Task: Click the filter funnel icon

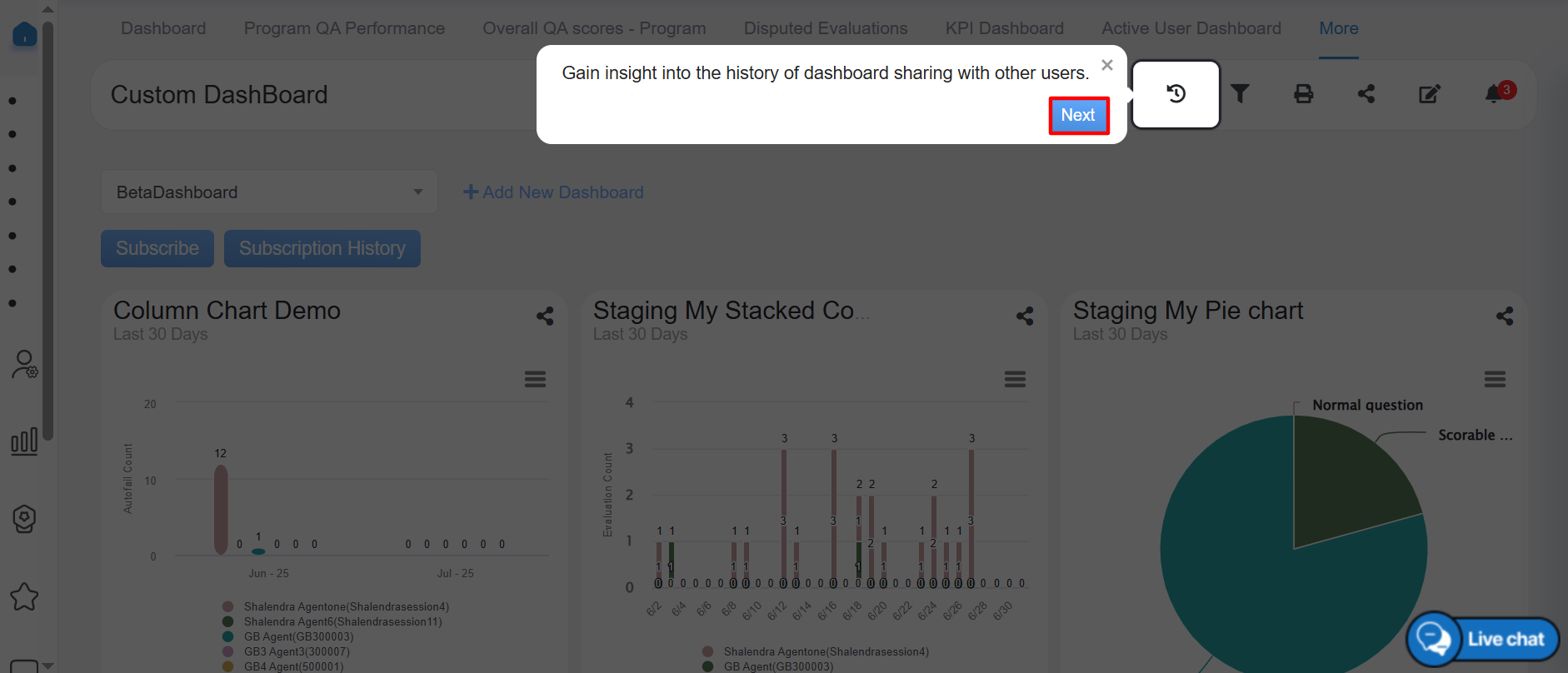Action: (1240, 94)
